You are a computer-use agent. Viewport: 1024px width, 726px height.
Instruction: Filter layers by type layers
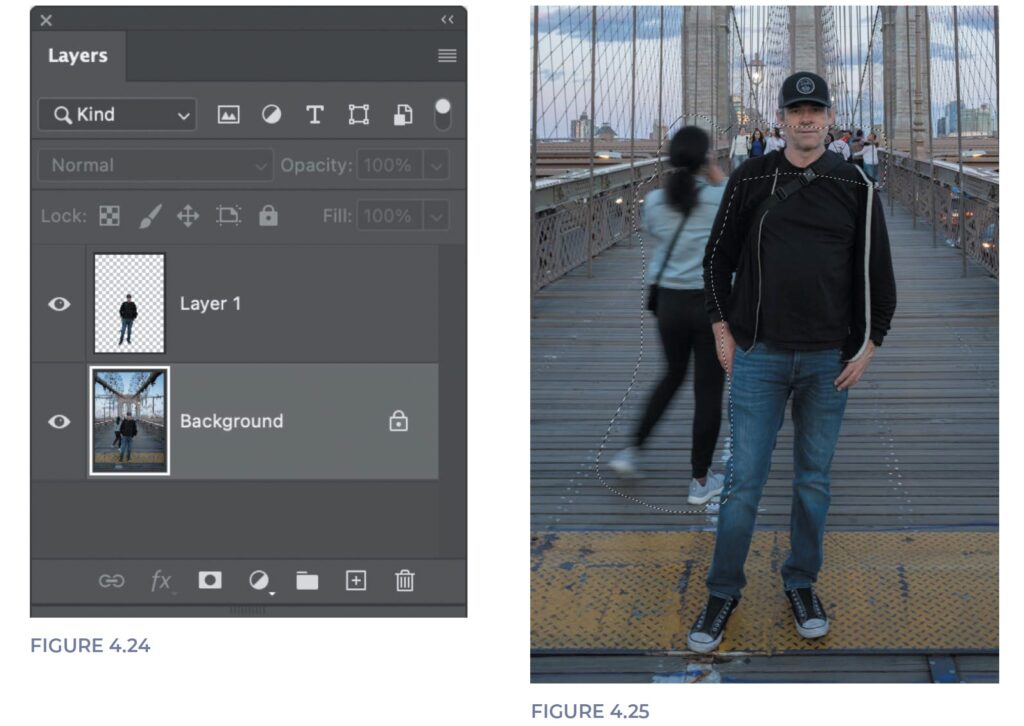tap(314, 115)
